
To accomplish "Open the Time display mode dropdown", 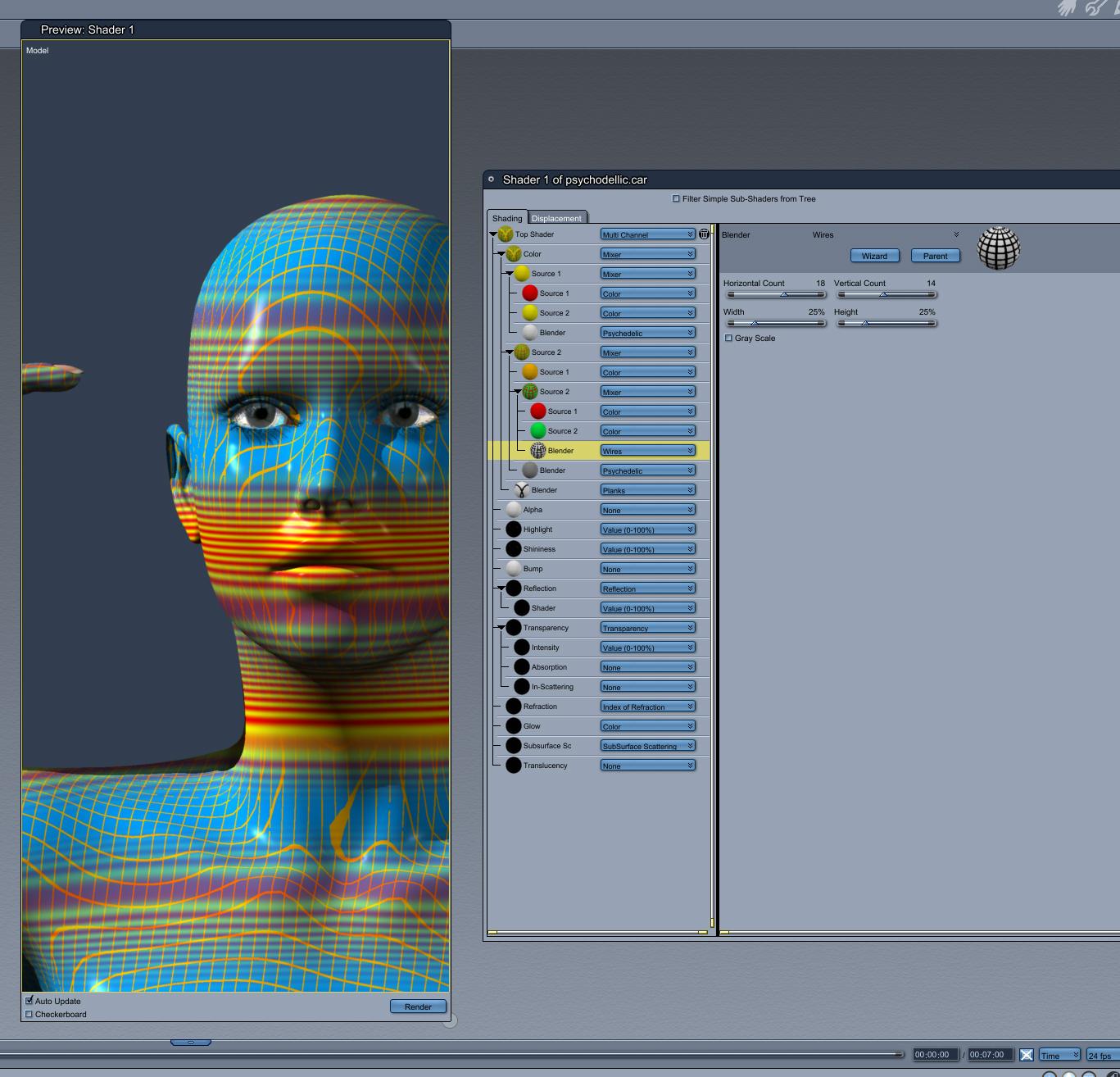I will 1059,1055.
